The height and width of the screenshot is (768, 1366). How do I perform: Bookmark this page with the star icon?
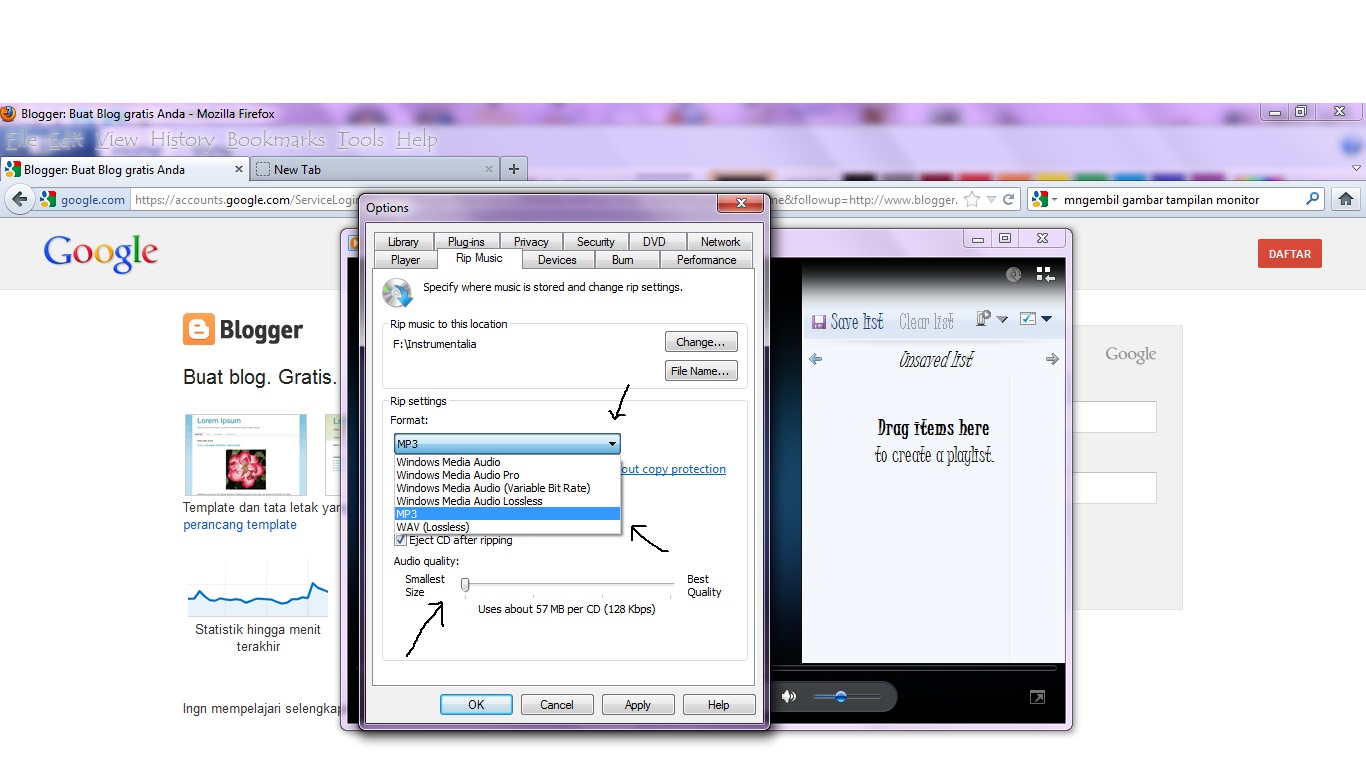pos(972,199)
